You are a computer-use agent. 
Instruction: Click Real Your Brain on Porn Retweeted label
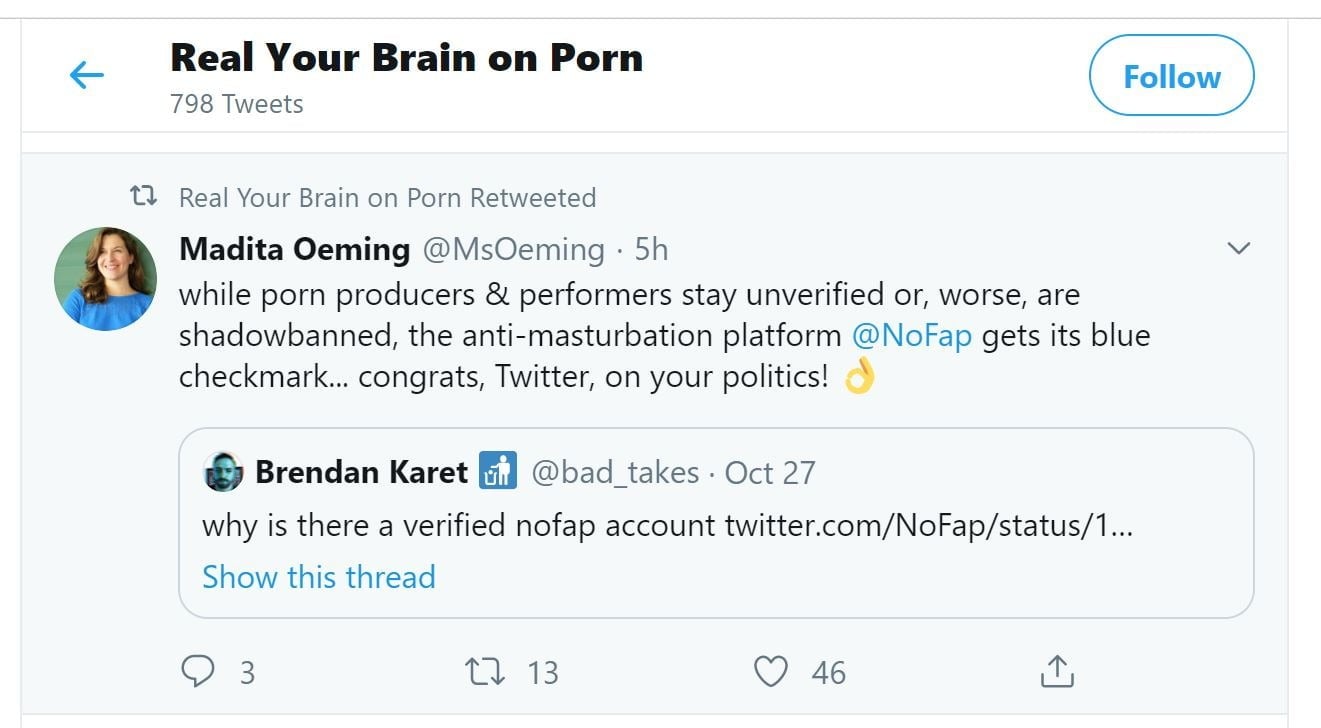(x=387, y=198)
